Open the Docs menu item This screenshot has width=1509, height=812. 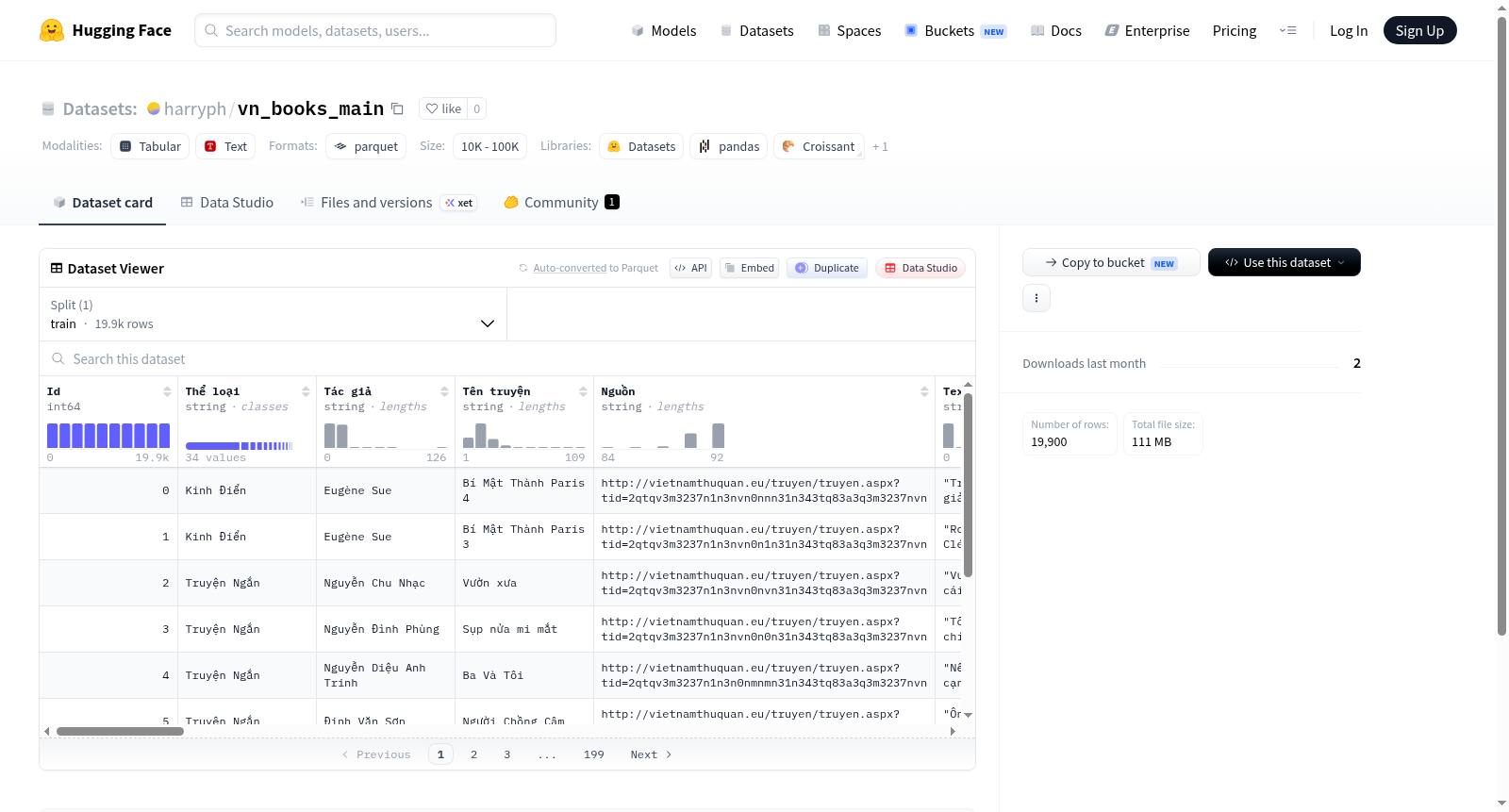(1056, 31)
